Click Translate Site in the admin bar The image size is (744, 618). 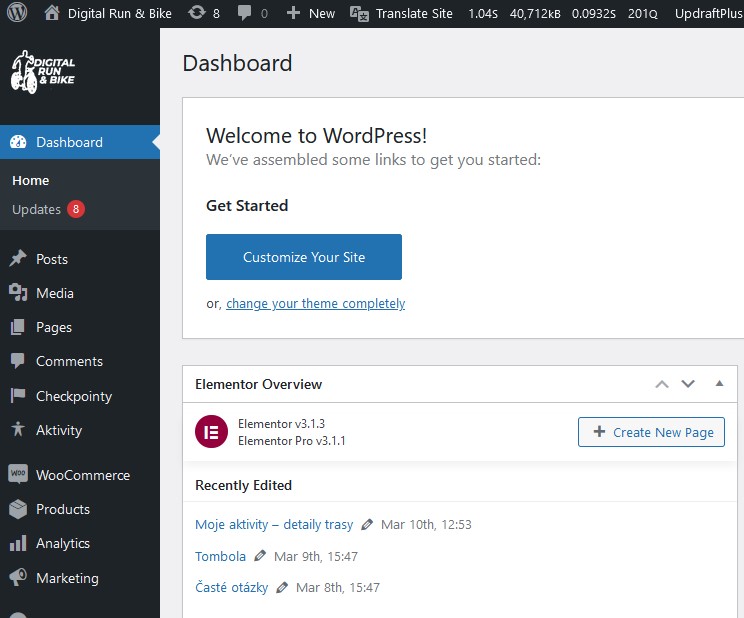point(414,13)
